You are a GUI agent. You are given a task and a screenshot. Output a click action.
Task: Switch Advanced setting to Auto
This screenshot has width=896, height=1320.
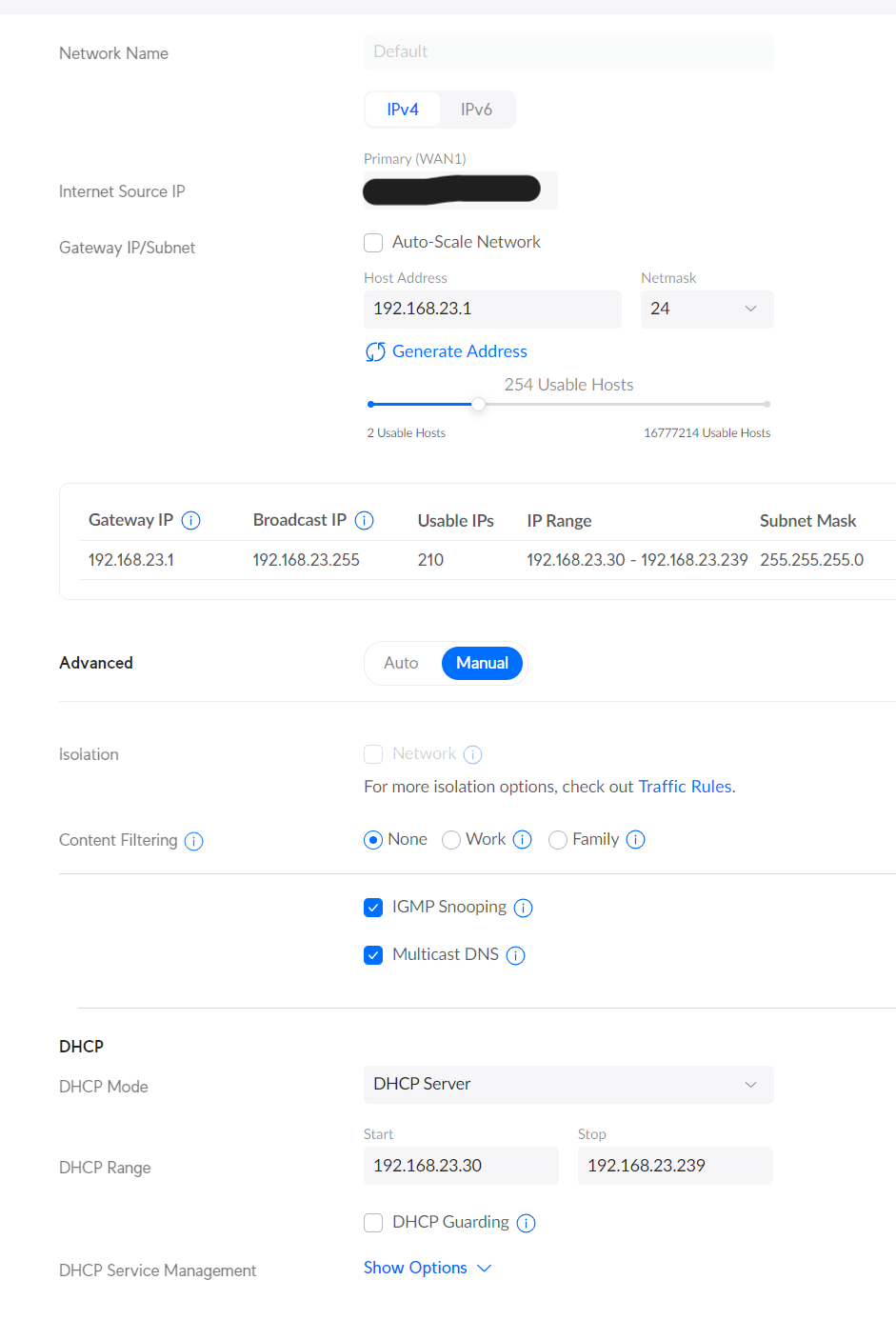401,663
